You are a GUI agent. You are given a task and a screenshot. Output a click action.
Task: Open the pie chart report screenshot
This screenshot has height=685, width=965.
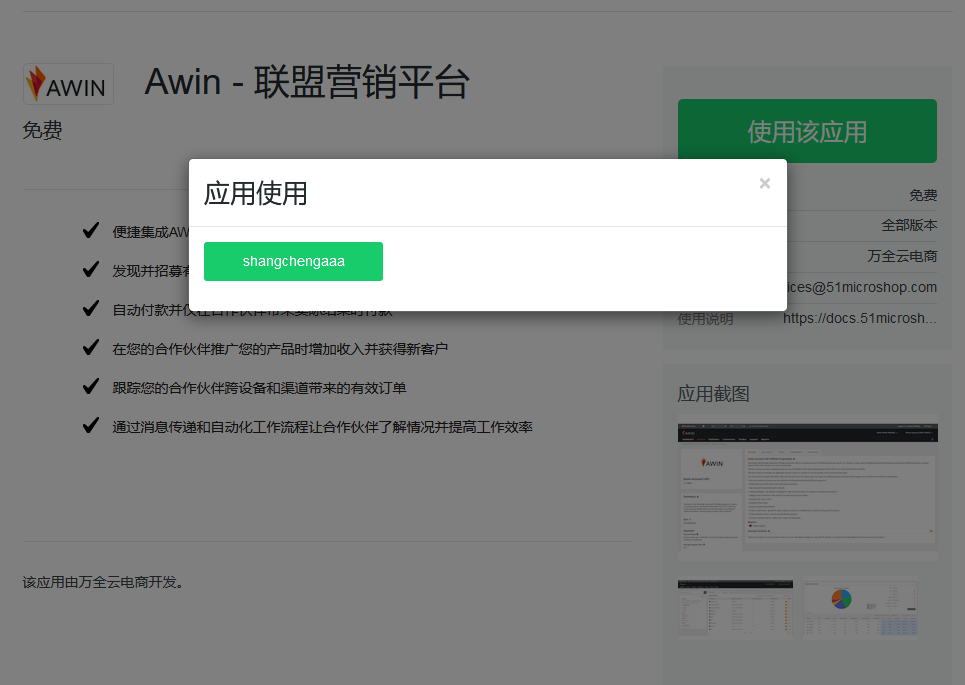coord(860,607)
